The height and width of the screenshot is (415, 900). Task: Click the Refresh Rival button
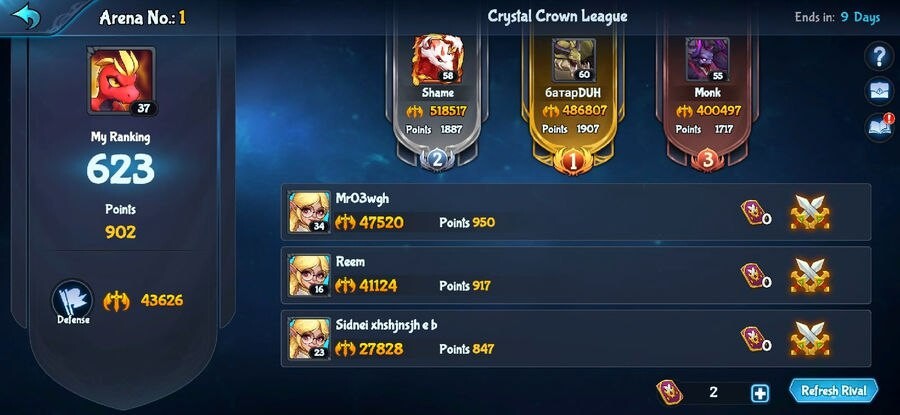[833, 391]
